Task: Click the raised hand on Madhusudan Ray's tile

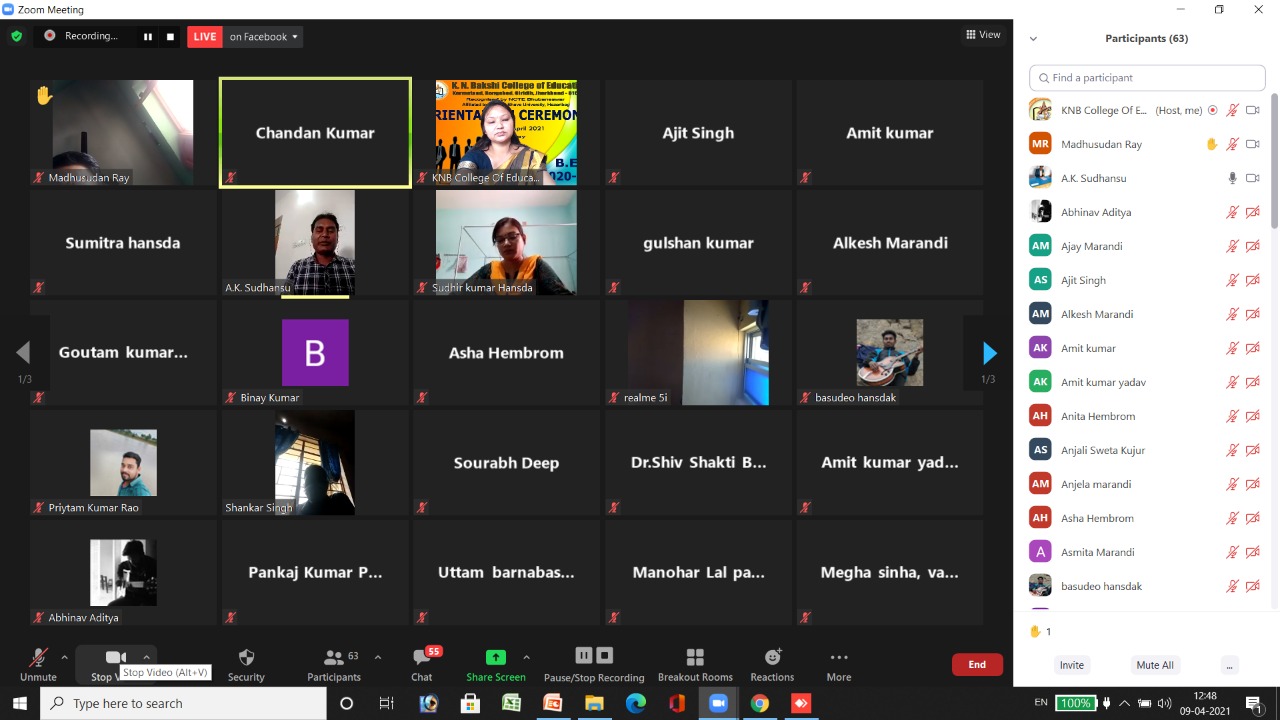Action: [x=44, y=96]
